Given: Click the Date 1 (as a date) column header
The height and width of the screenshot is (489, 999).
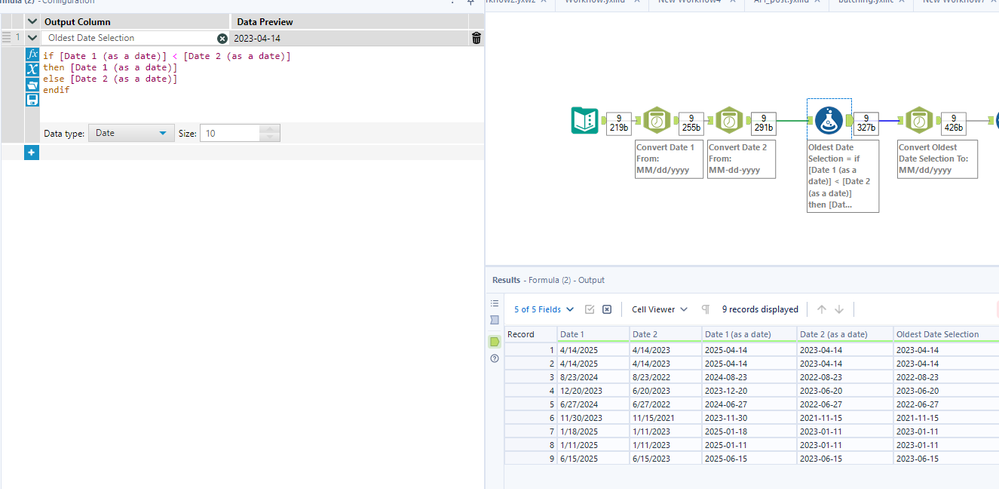Looking at the screenshot, I should (x=749, y=334).
